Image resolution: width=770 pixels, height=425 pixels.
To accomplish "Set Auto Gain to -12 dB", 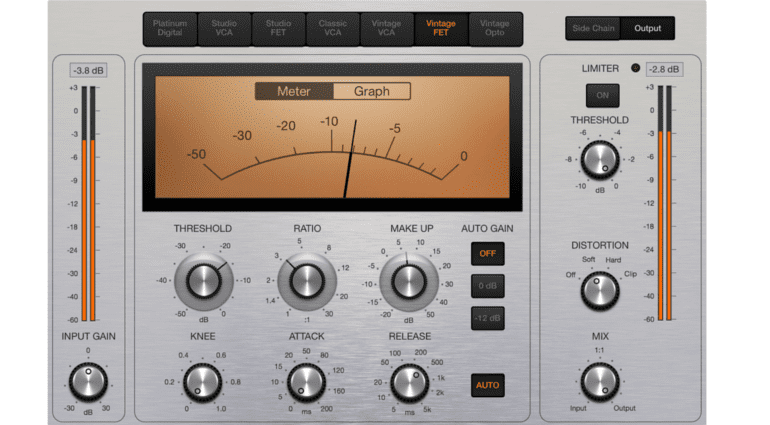I will pyautogui.click(x=487, y=318).
